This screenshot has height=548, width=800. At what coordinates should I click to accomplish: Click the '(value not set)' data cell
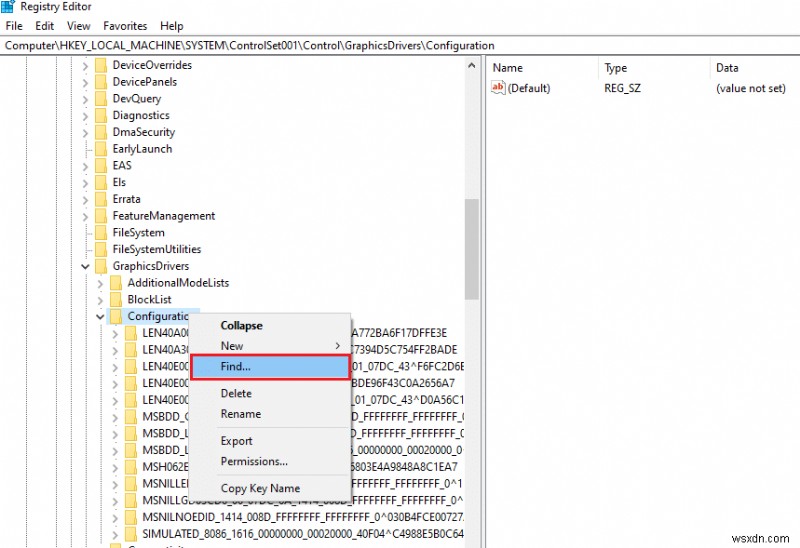click(751, 88)
